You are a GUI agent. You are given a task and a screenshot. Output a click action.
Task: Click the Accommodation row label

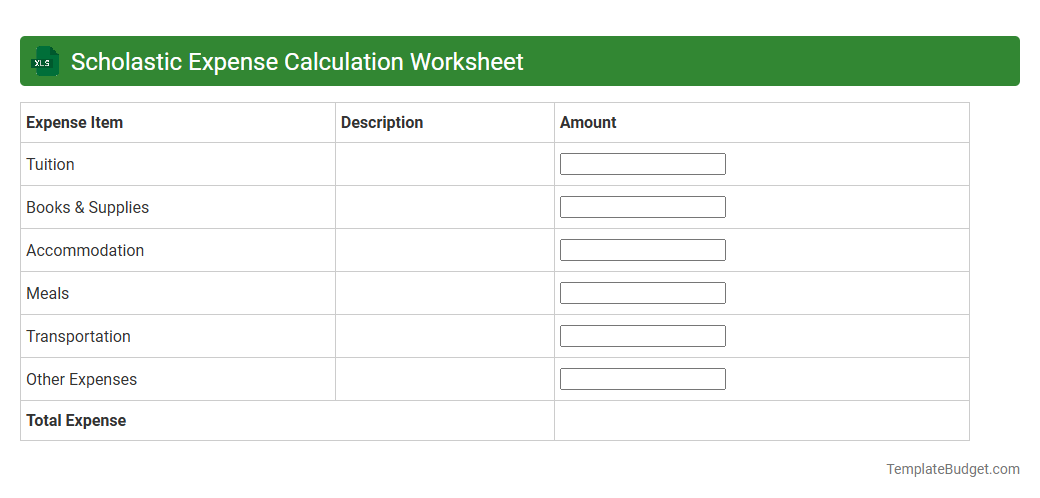click(85, 251)
